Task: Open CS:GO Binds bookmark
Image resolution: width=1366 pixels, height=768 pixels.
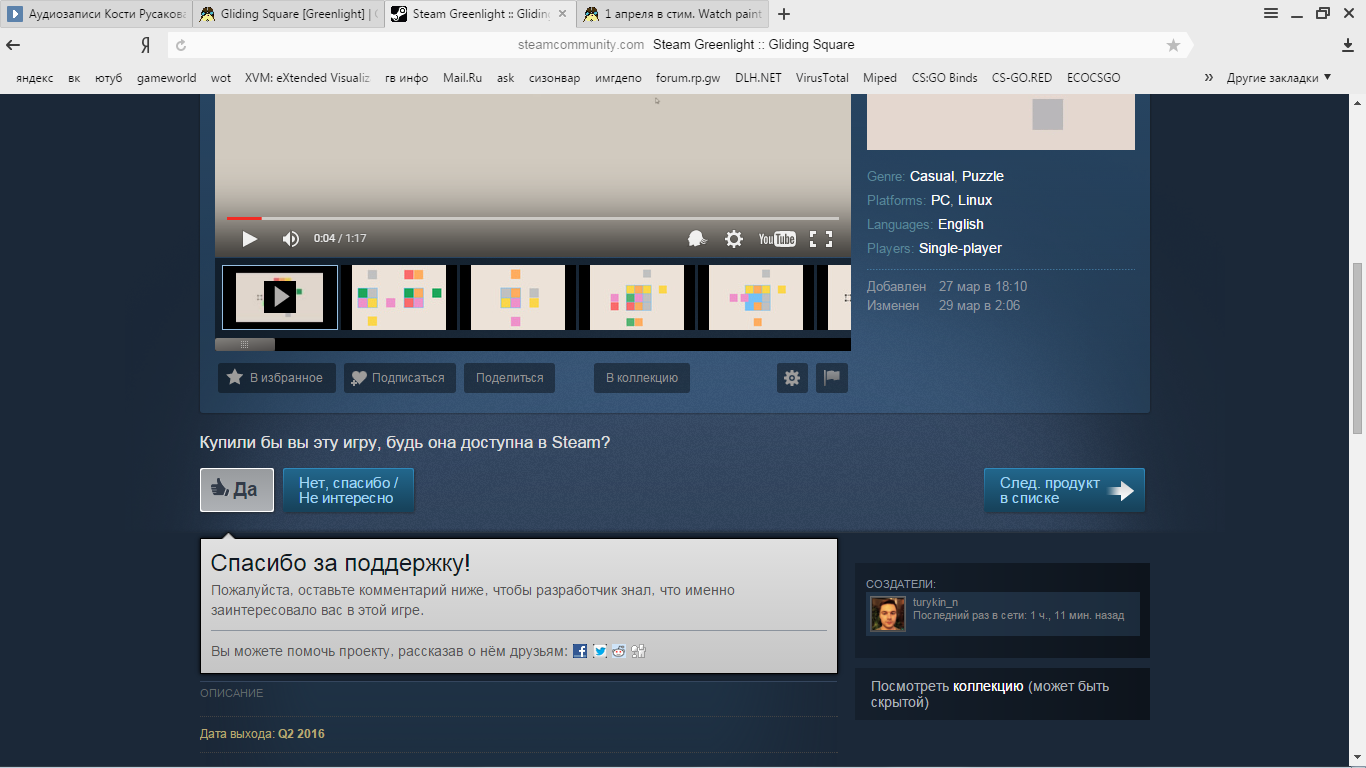Action: pos(945,77)
